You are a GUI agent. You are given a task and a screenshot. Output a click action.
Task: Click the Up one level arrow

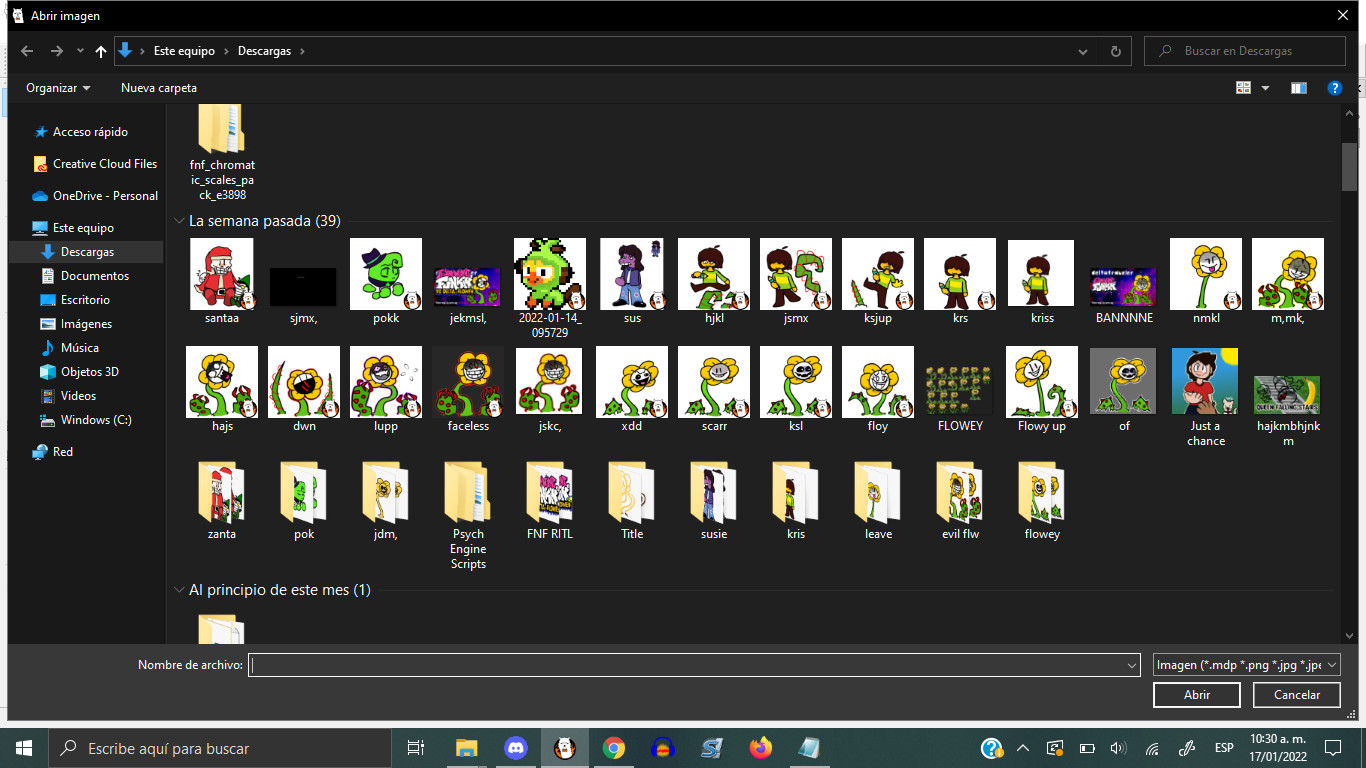101,51
